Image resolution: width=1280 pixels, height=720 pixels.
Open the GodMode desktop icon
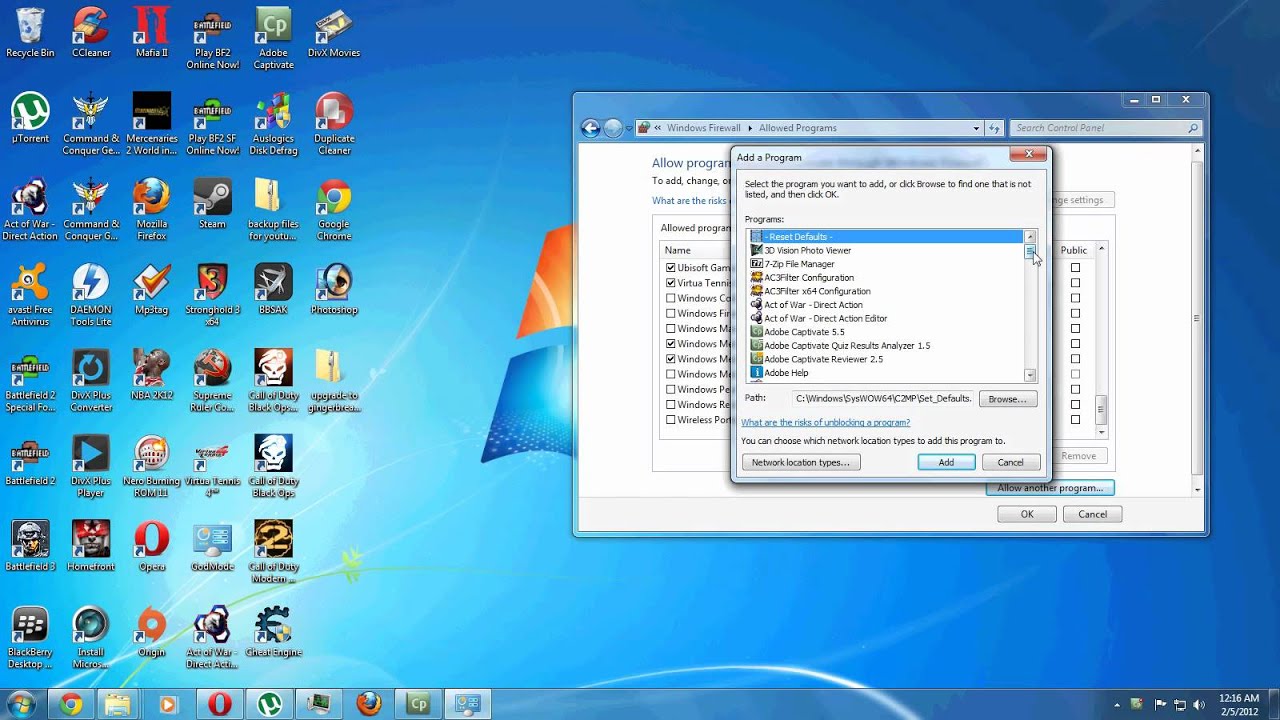[x=212, y=546]
